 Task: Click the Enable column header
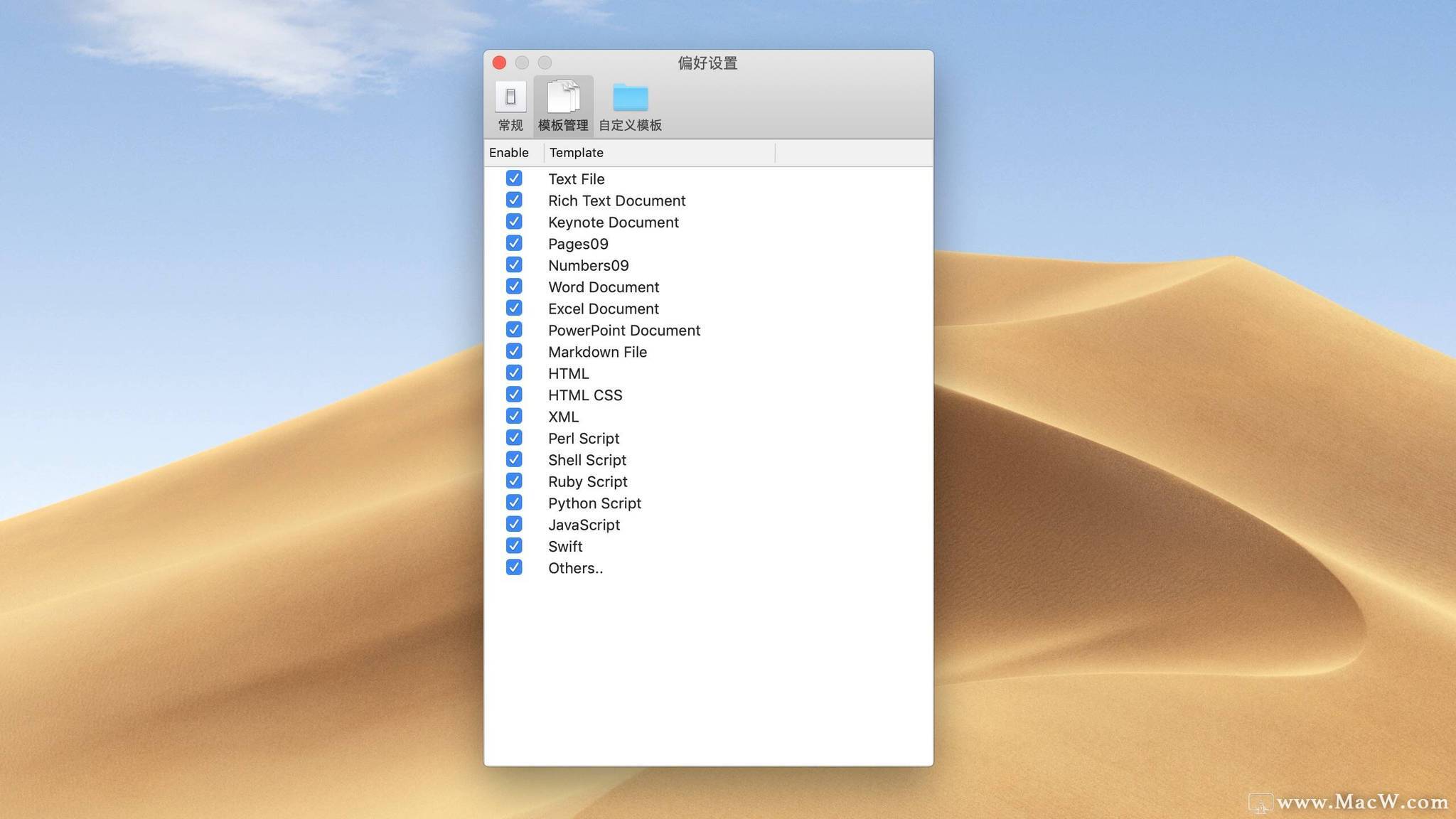click(x=509, y=153)
